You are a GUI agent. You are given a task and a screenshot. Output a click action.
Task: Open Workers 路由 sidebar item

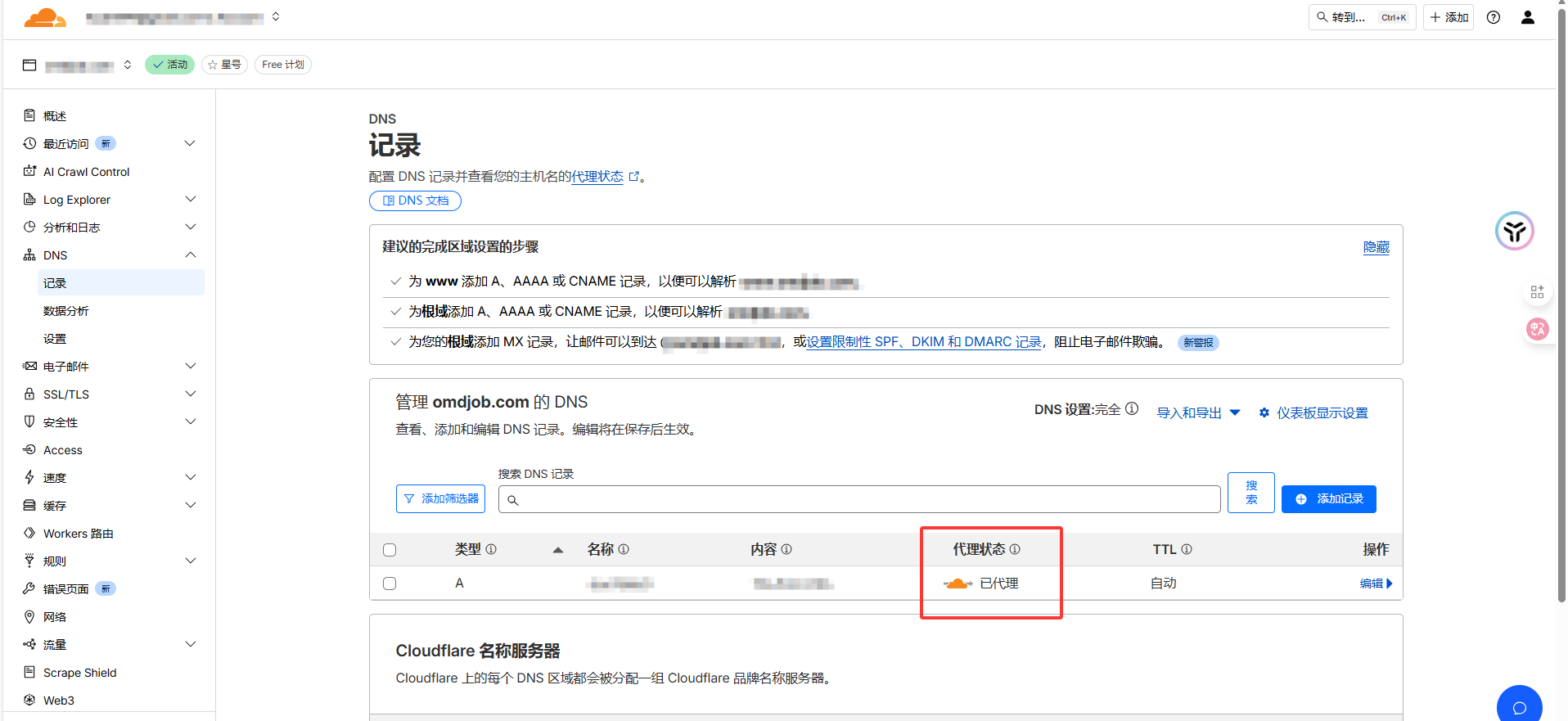point(79,534)
